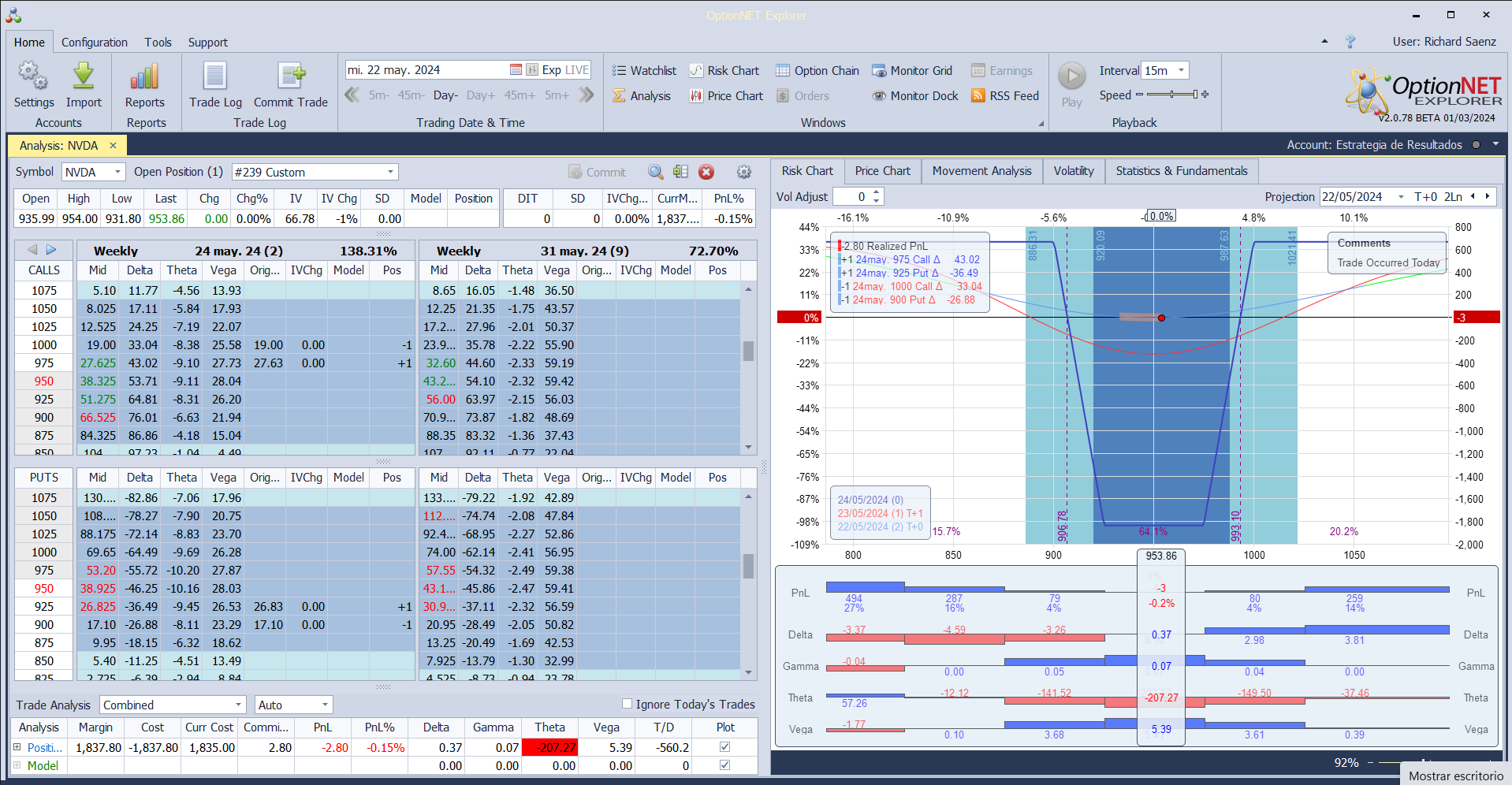The height and width of the screenshot is (785, 1512).
Task: Toggle Plot checkbox for Position row
Action: click(725, 747)
